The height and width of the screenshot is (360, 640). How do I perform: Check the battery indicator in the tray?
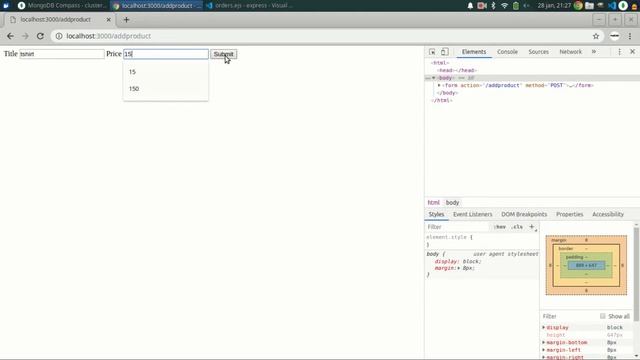(x=516, y=6)
